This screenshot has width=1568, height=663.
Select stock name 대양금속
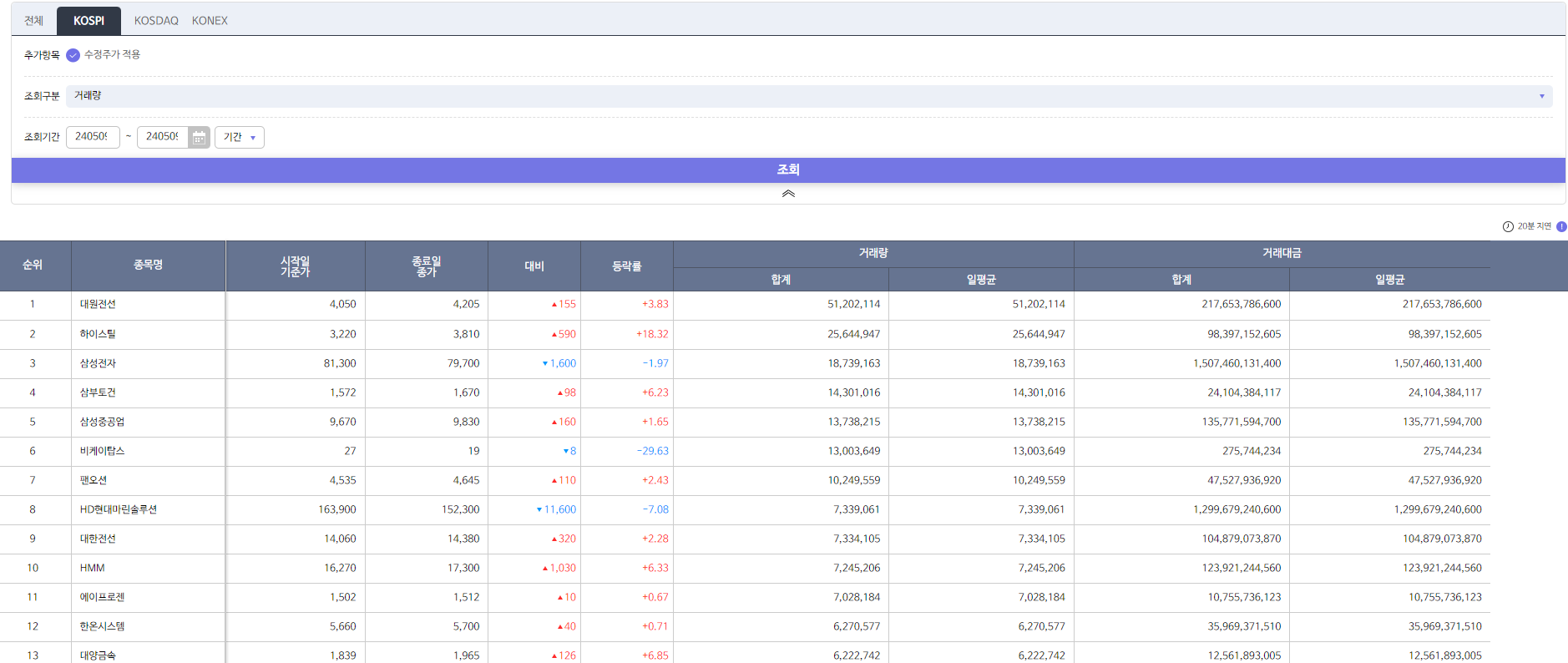tap(98, 655)
